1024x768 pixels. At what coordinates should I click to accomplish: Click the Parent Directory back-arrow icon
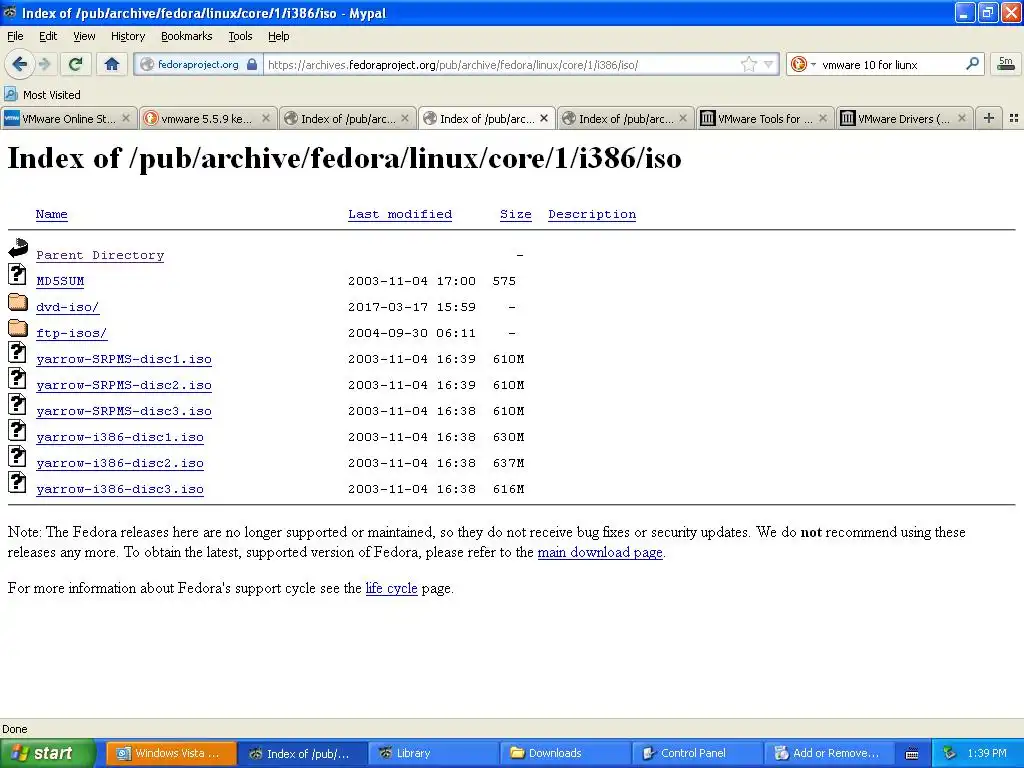[18, 248]
